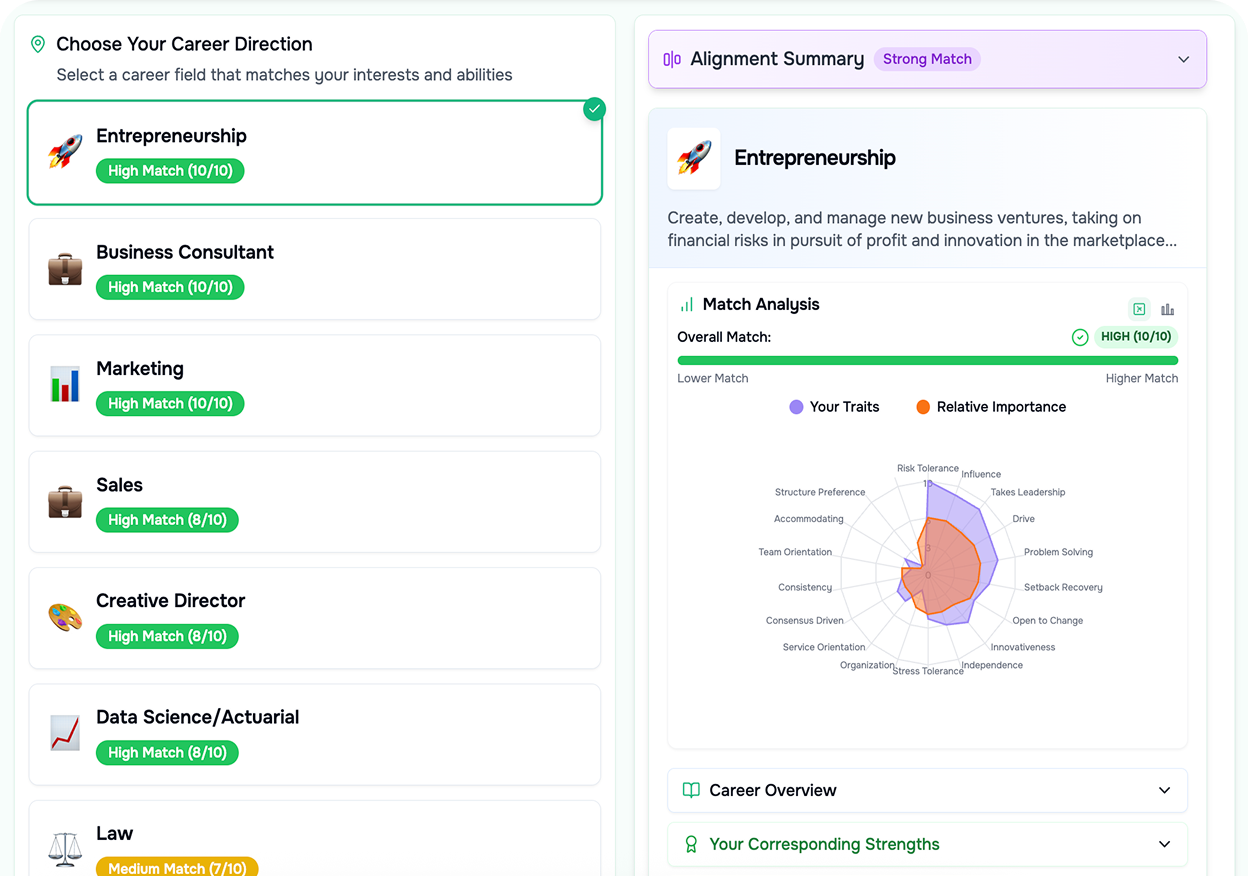Toggle the Relative Importance legend series
1248x876 pixels.
[990, 407]
